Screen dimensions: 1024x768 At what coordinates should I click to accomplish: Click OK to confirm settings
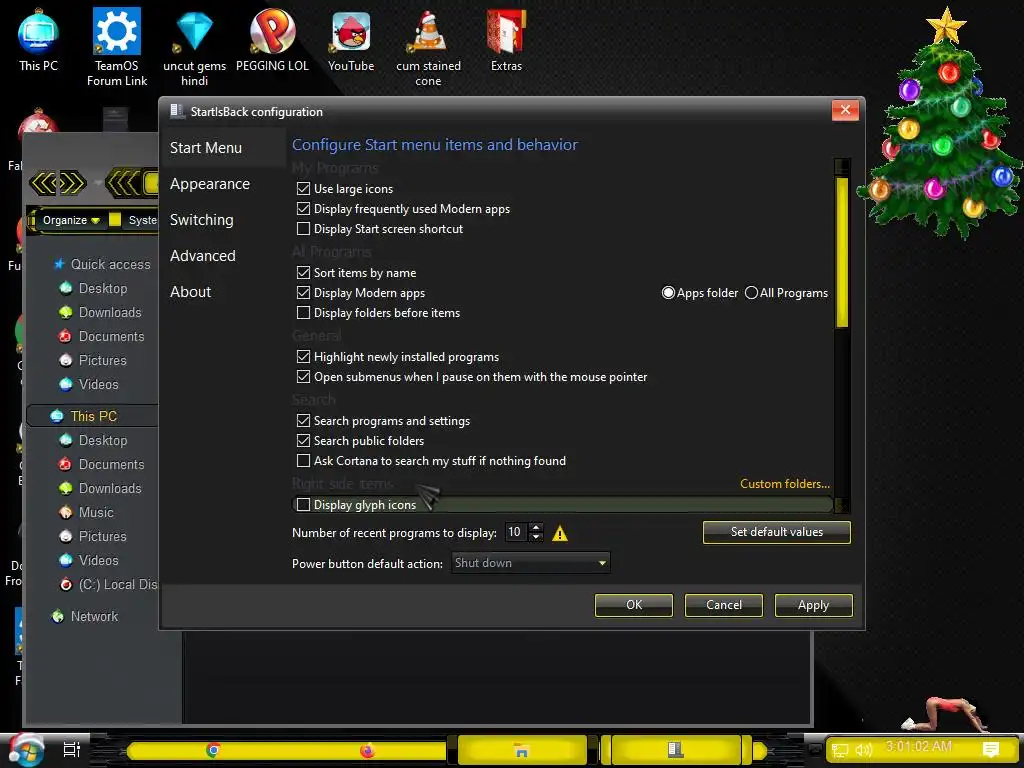point(634,605)
